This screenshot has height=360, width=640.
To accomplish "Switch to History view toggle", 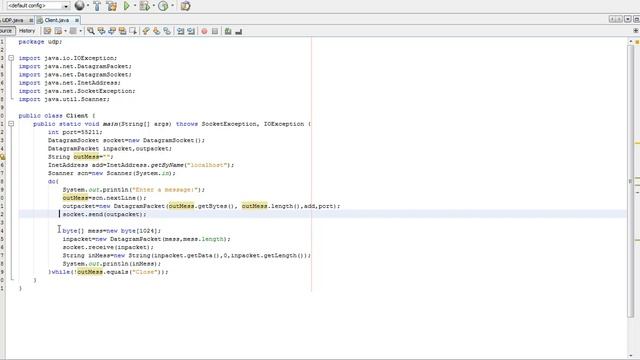I will coord(27,31).
